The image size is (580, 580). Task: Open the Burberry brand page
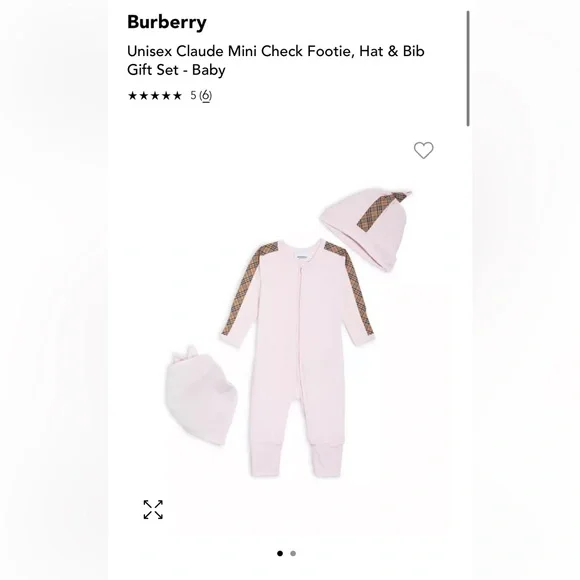point(167,22)
